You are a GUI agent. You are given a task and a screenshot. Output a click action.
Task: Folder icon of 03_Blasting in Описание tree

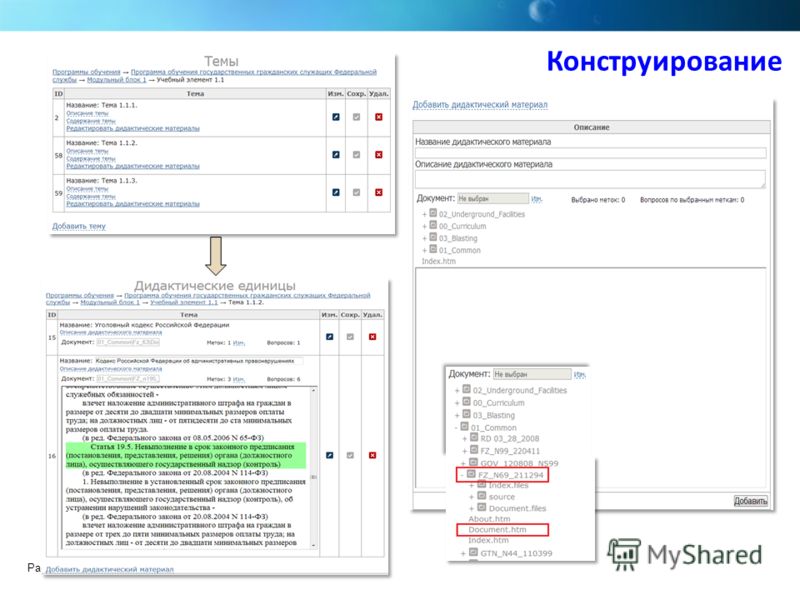(x=433, y=237)
